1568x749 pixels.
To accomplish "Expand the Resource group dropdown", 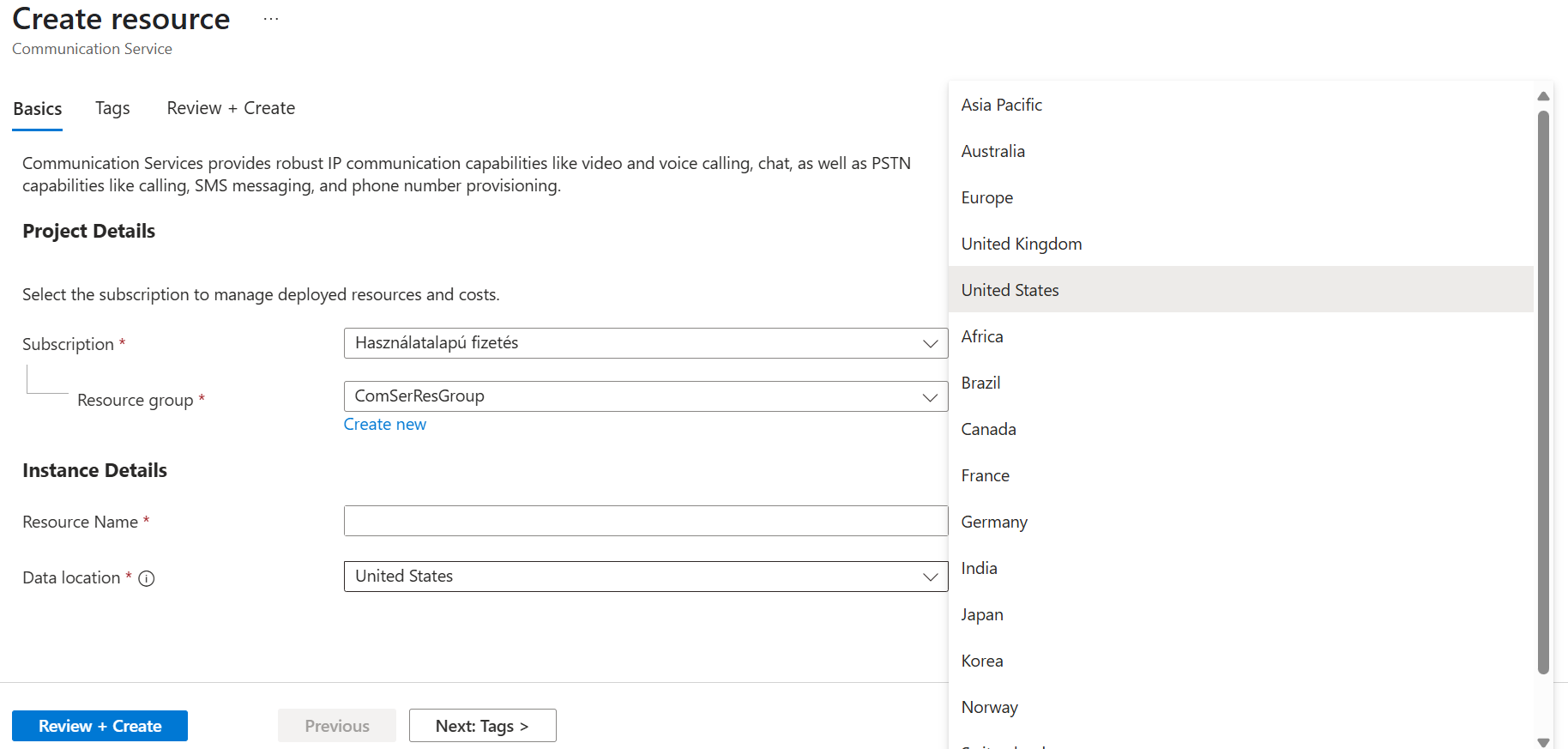I will pos(646,396).
